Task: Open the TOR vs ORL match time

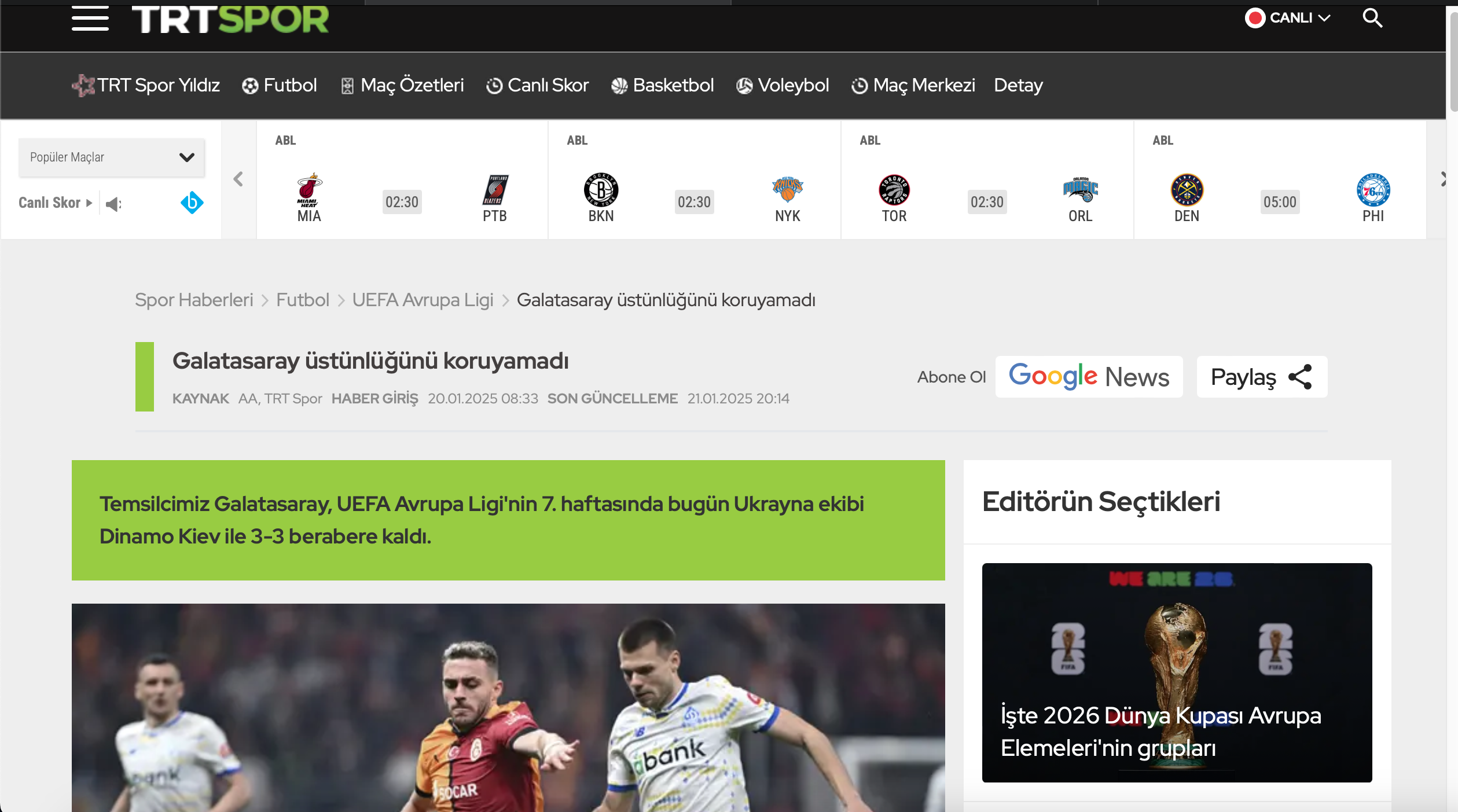Action: 987,202
